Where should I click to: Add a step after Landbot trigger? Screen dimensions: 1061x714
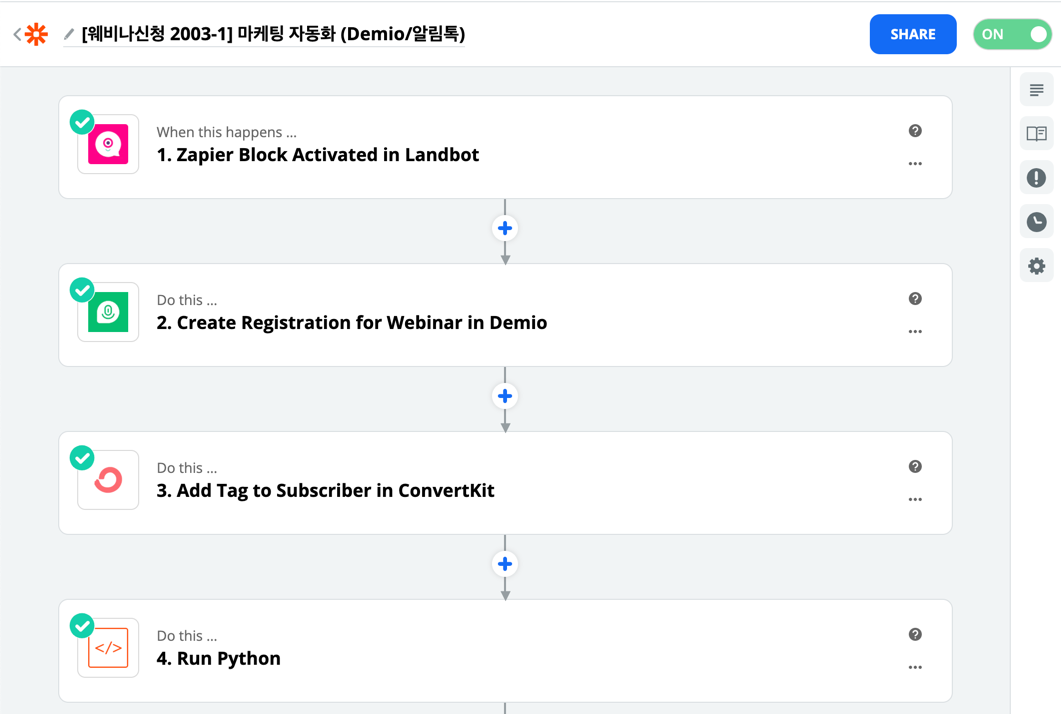point(505,228)
